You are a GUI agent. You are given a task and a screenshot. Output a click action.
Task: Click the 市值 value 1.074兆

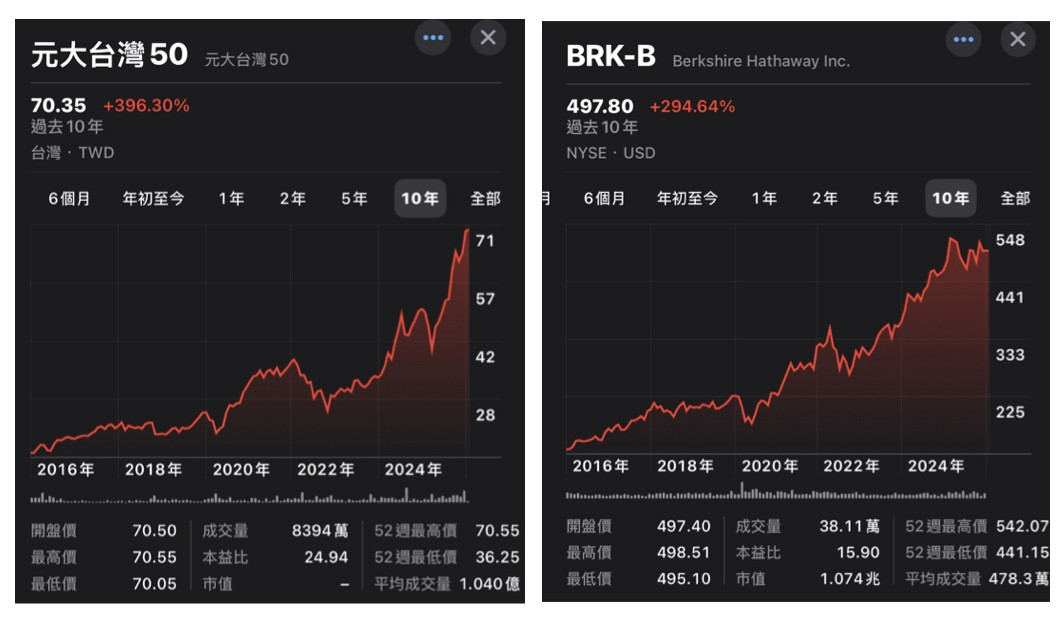click(850, 579)
